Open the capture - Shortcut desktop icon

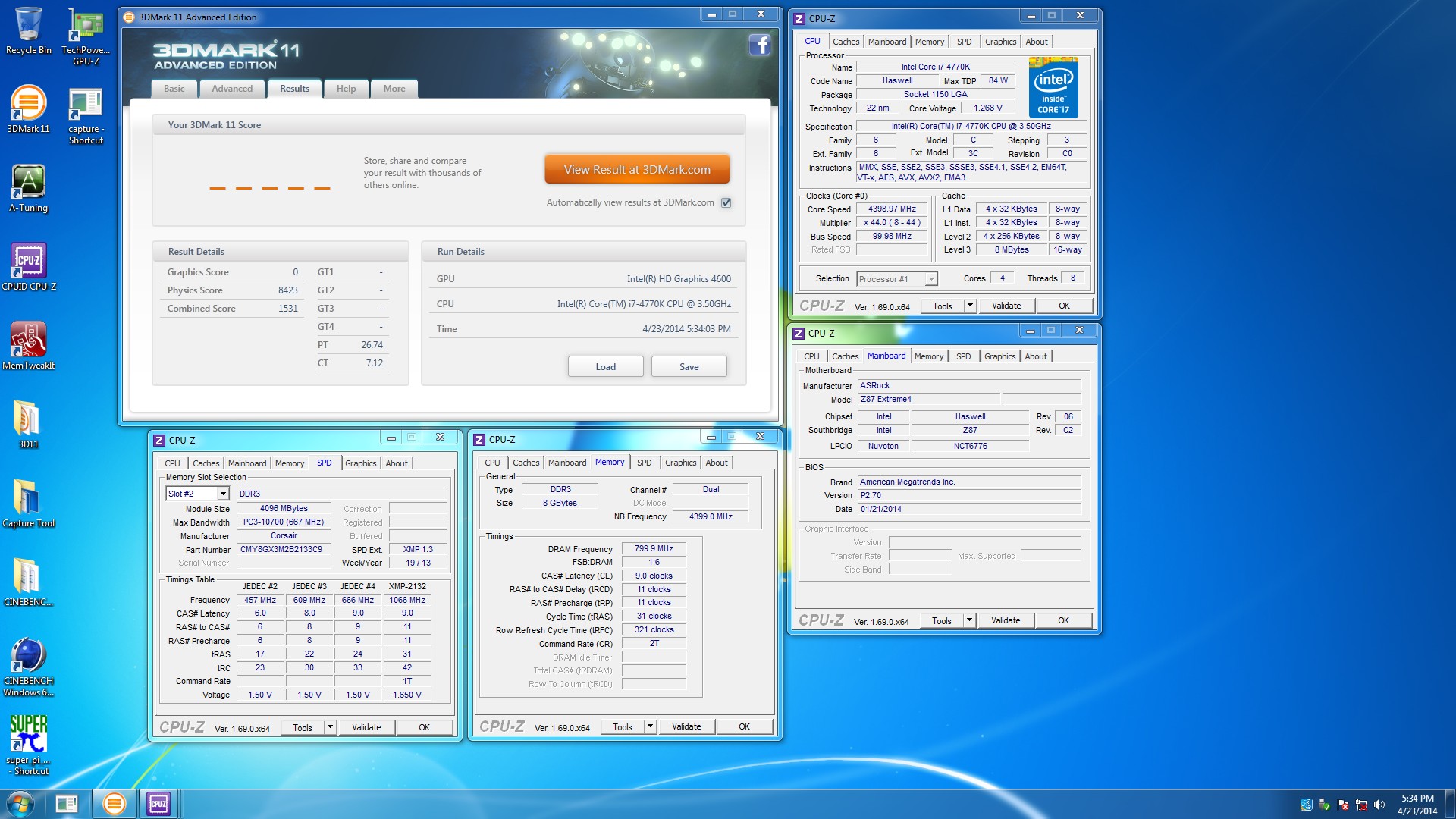coord(86,115)
